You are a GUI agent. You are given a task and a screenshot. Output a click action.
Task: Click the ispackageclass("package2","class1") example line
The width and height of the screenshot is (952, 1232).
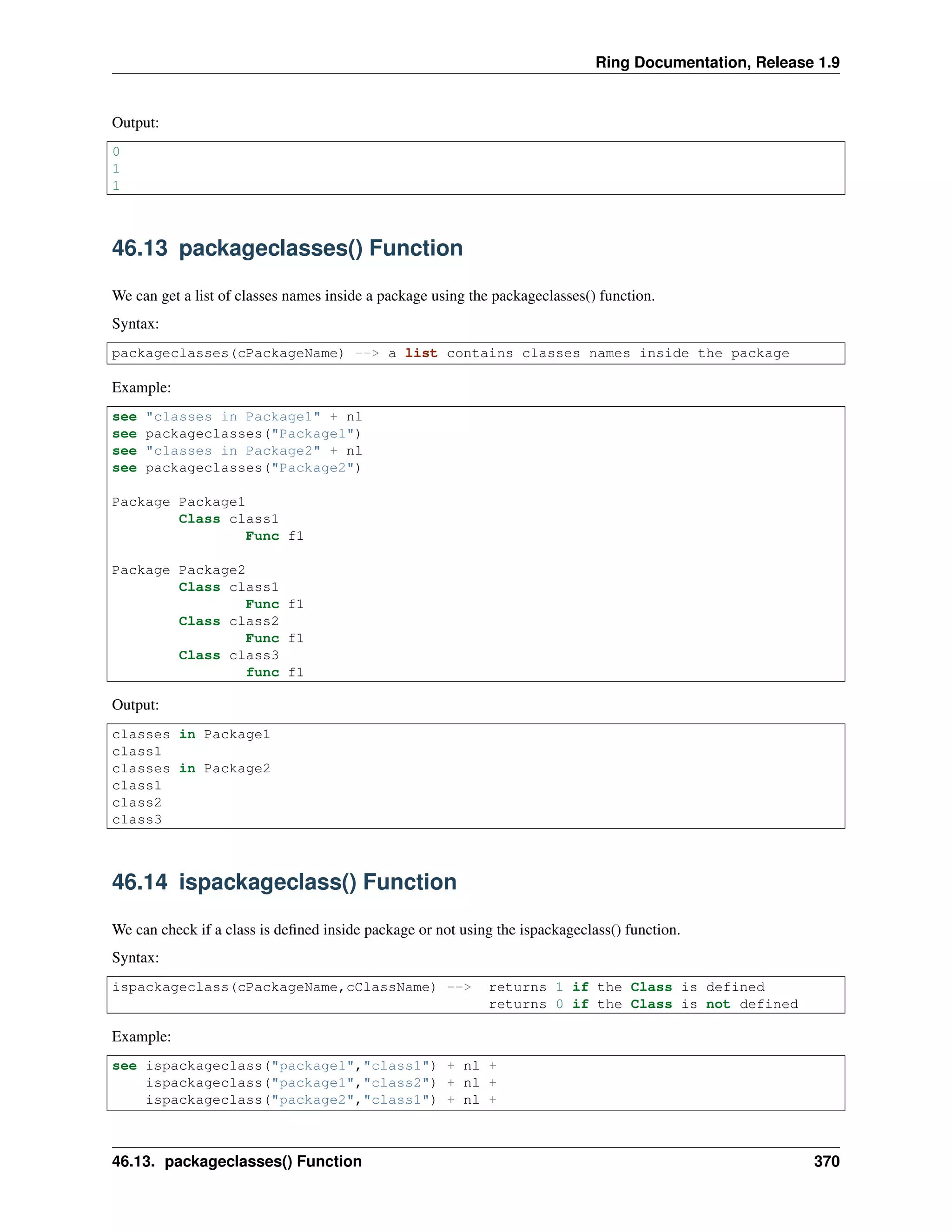291,1100
